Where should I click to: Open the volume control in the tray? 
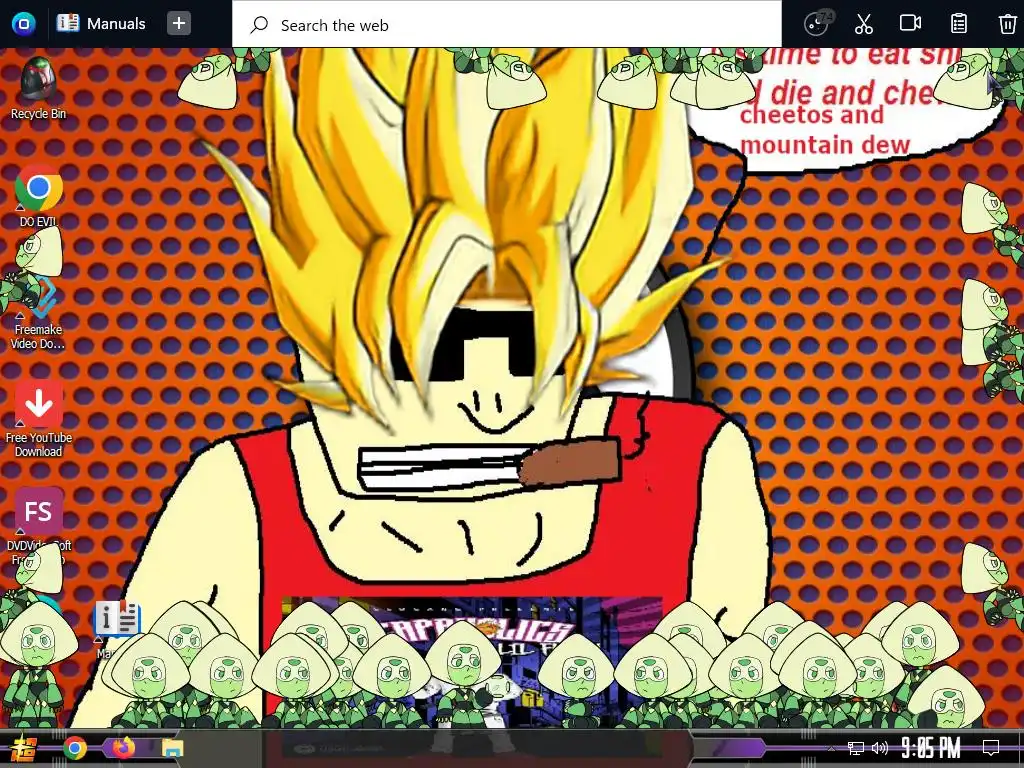880,748
